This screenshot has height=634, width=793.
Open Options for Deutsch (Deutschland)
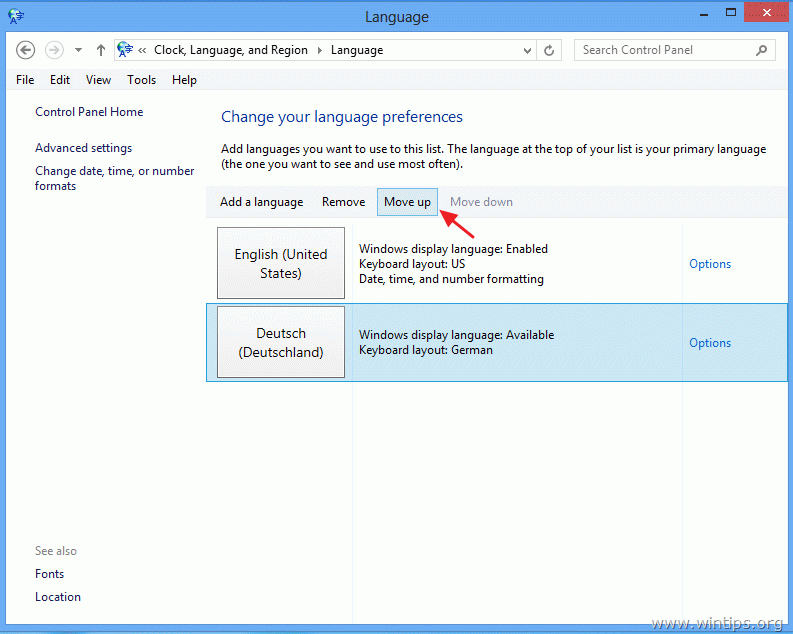(710, 343)
